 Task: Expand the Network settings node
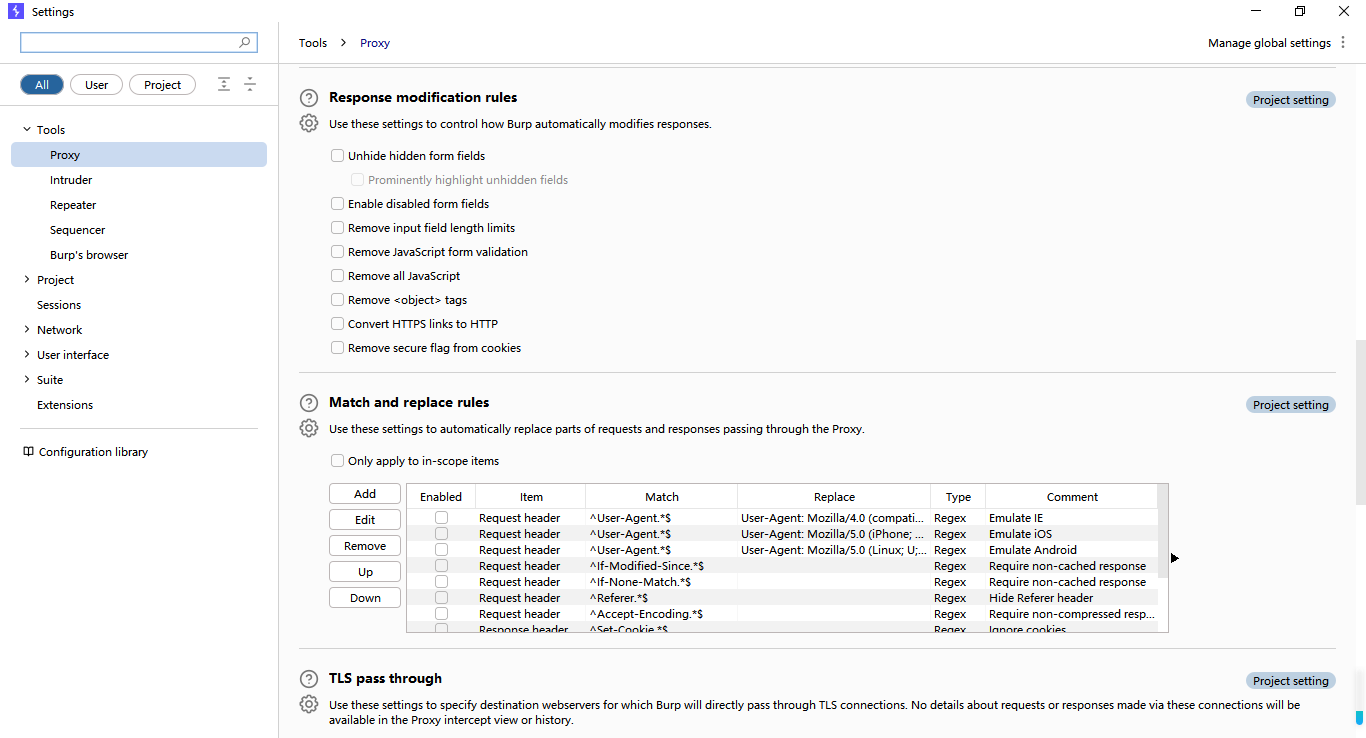click(x=26, y=330)
